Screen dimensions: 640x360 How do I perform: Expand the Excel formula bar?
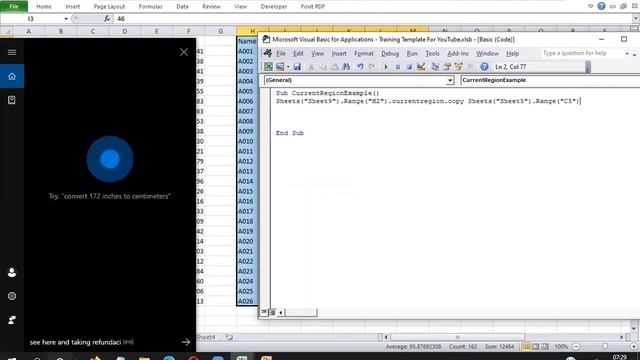coord(636,18)
